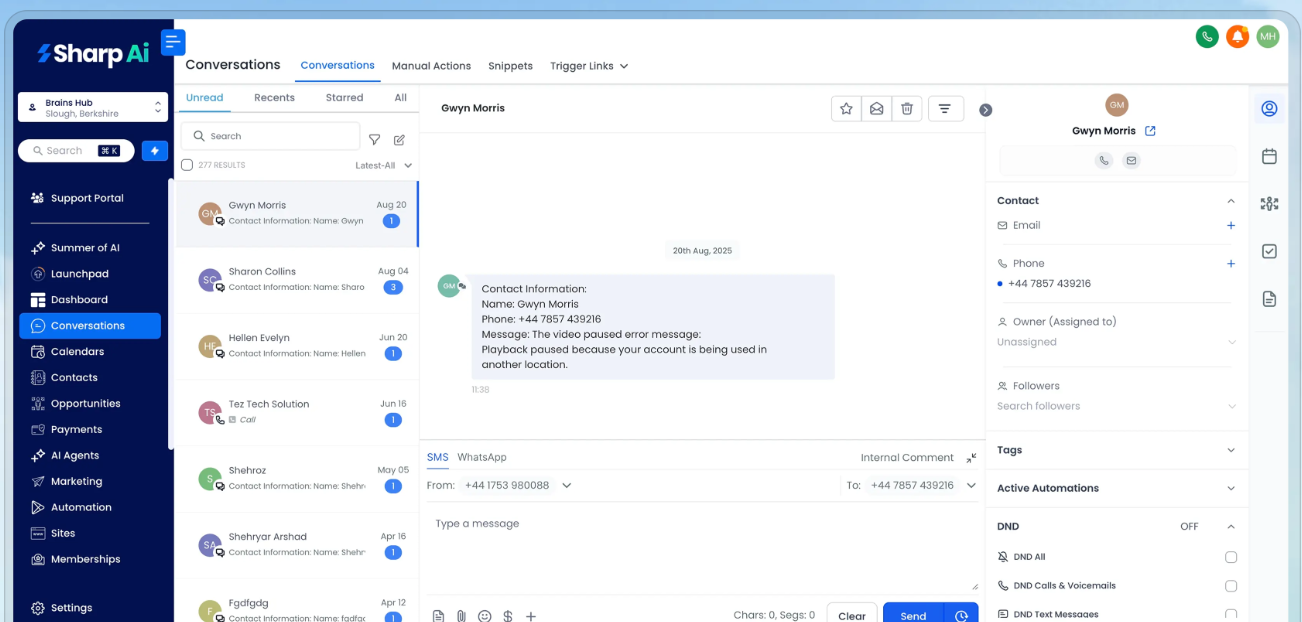Open the Trigger Links dropdown menu
Image resolution: width=1302 pixels, height=622 pixels.
point(588,66)
